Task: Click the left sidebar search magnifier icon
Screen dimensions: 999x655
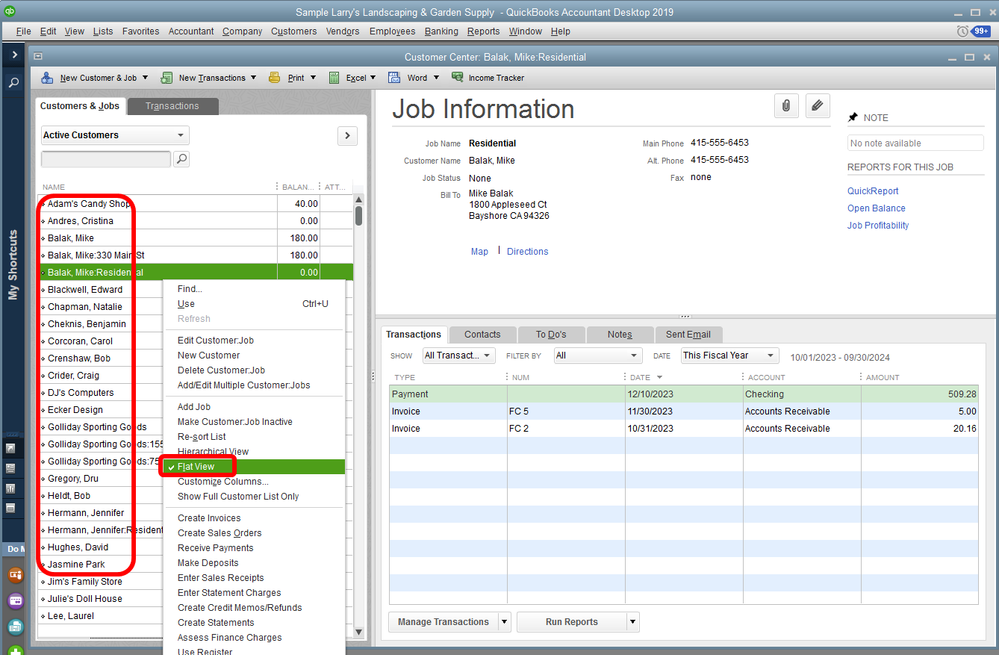Action: point(14,83)
